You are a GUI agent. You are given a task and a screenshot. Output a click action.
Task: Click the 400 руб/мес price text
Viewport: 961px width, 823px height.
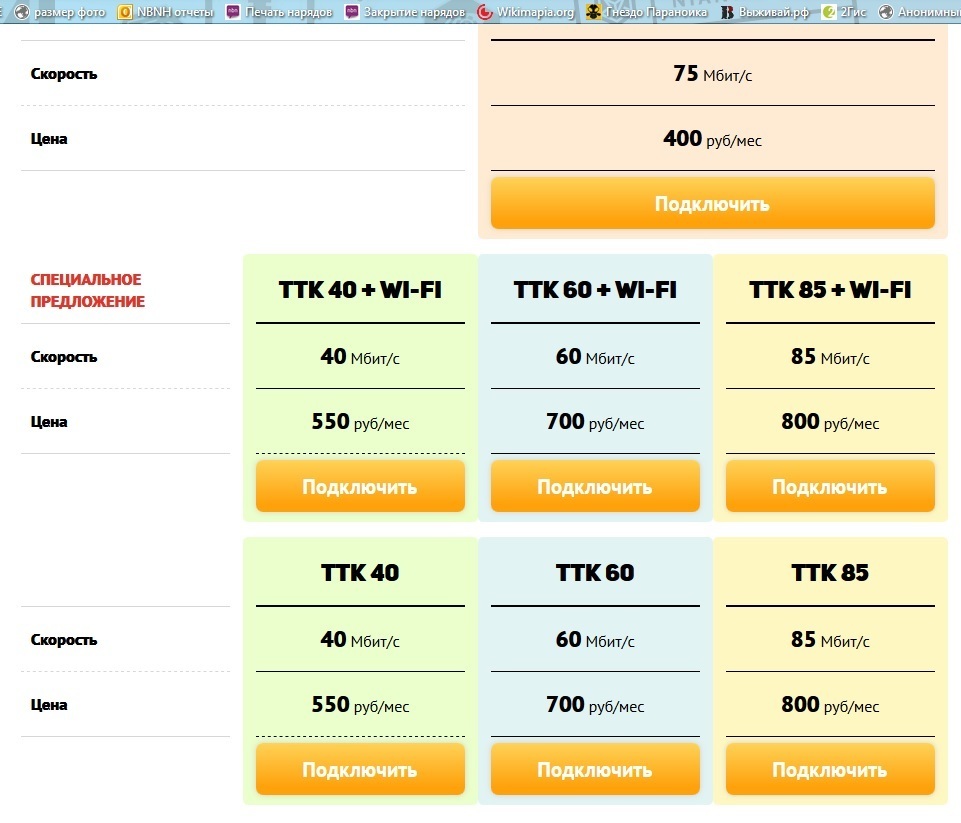point(712,139)
